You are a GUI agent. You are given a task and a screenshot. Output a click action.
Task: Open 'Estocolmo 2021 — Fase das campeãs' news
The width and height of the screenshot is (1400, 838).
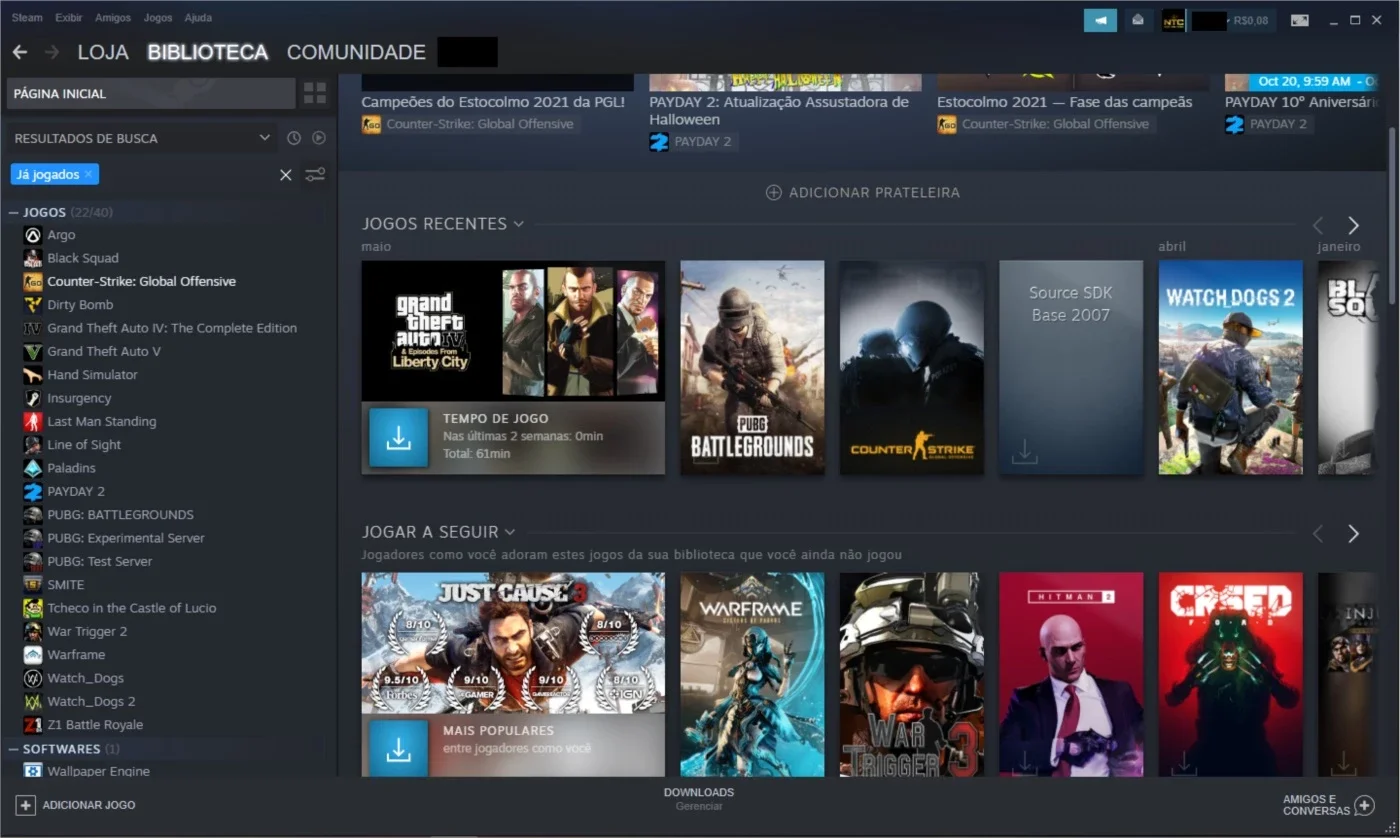click(x=1065, y=102)
